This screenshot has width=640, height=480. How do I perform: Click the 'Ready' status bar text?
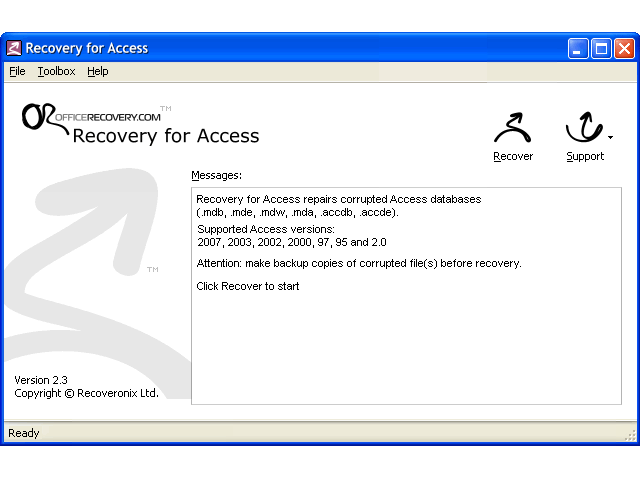coord(24,433)
